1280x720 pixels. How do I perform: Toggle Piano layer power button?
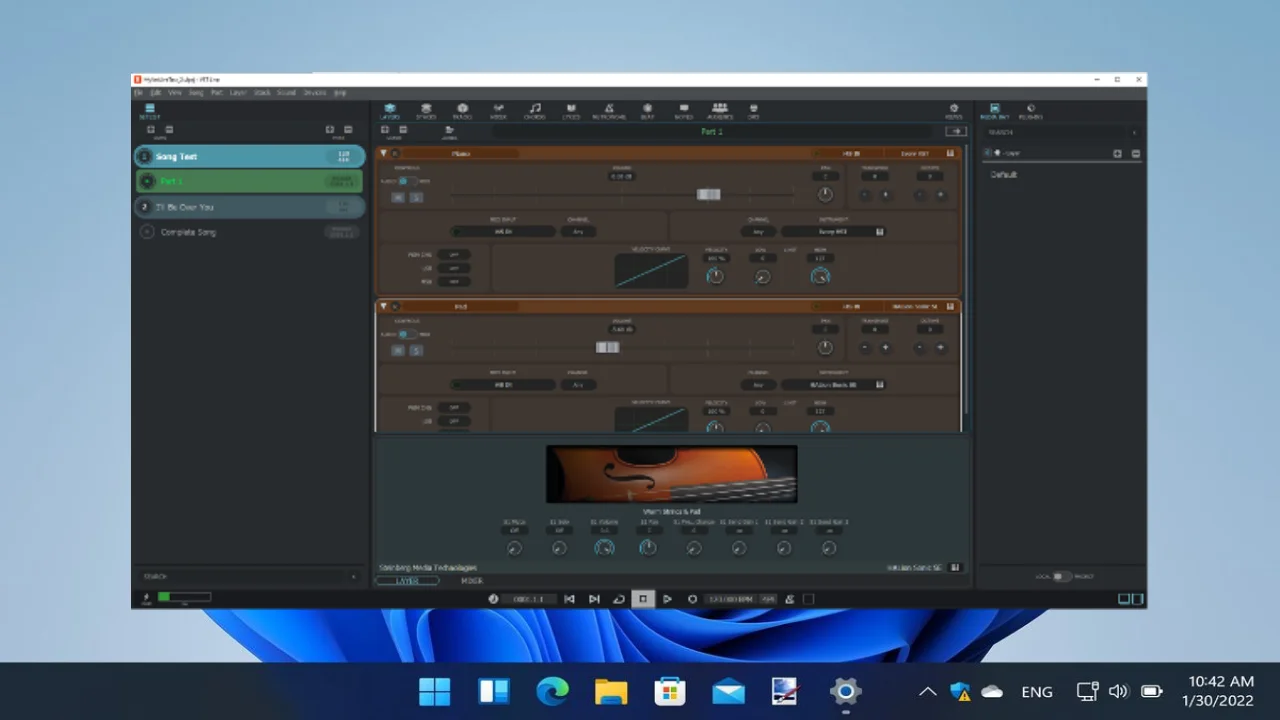point(395,153)
